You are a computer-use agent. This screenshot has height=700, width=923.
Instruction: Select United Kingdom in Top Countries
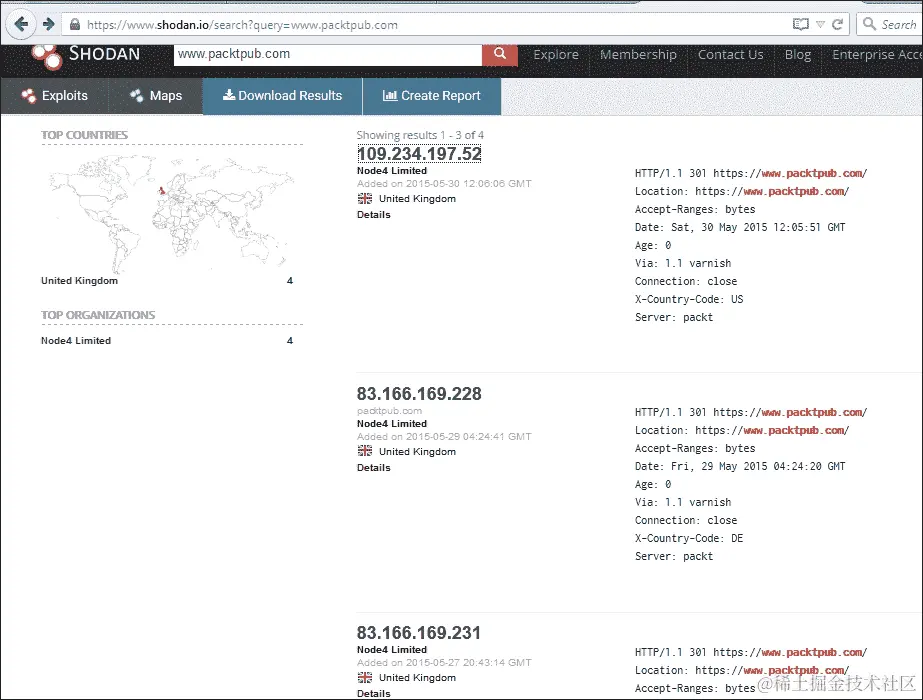pos(79,281)
